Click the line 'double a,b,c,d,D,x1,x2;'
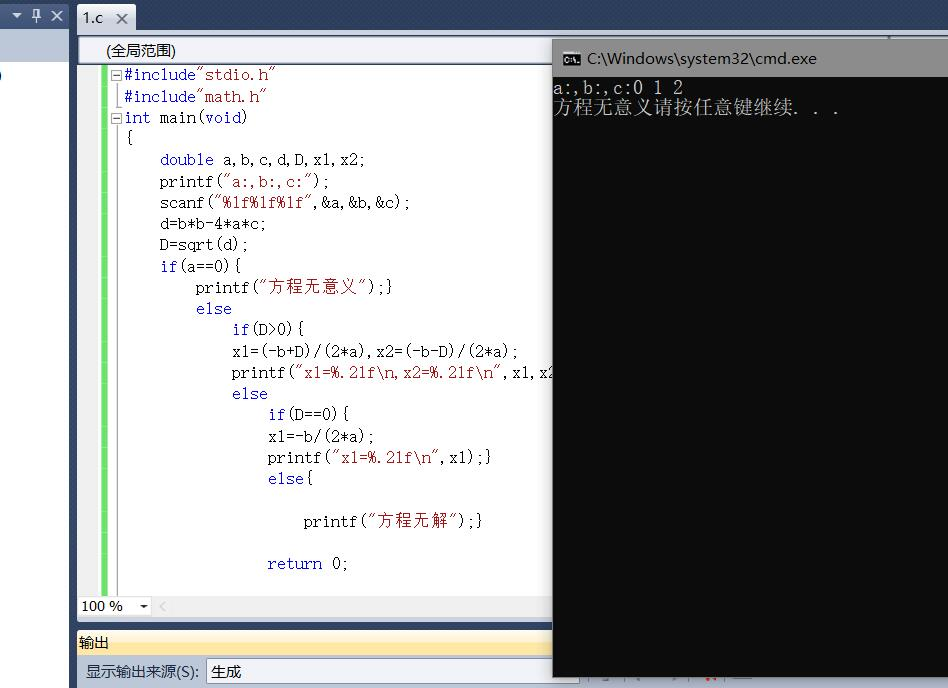Image resolution: width=948 pixels, height=688 pixels. [262, 160]
